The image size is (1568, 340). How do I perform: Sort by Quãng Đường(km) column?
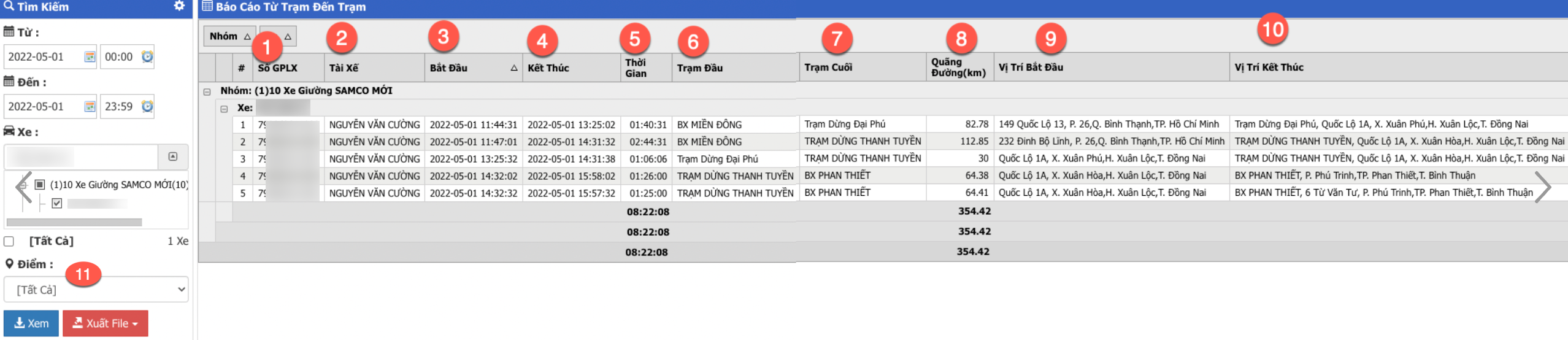coord(959,68)
